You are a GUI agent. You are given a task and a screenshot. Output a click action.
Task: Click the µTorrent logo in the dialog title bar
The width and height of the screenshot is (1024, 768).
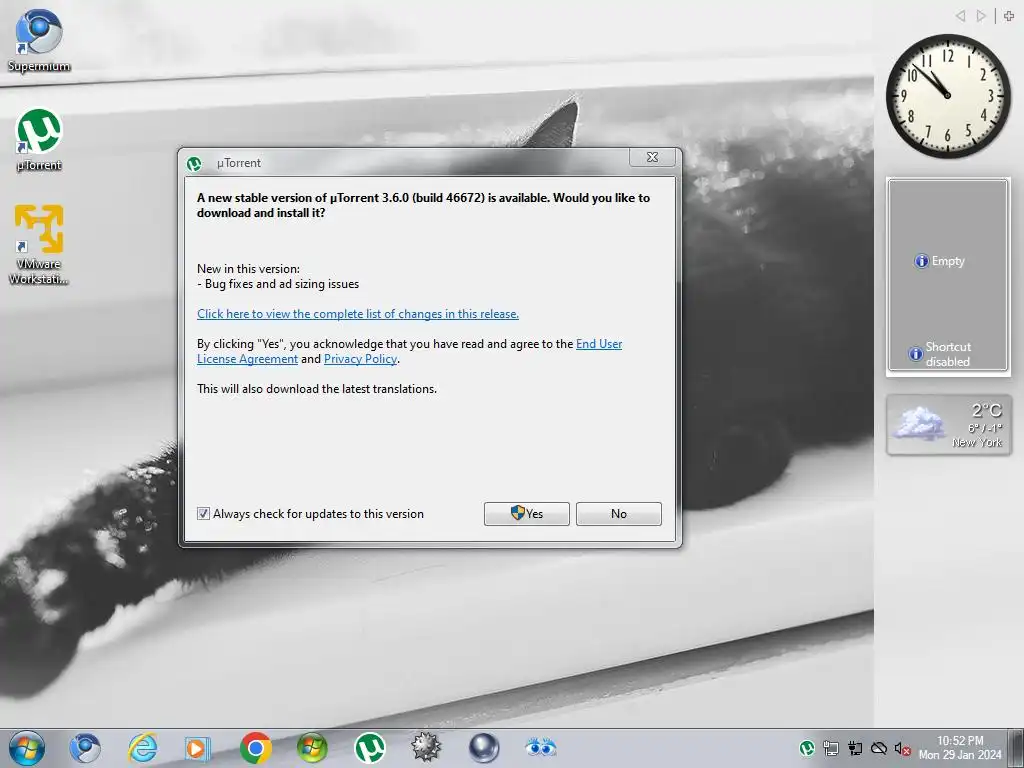tap(194, 163)
